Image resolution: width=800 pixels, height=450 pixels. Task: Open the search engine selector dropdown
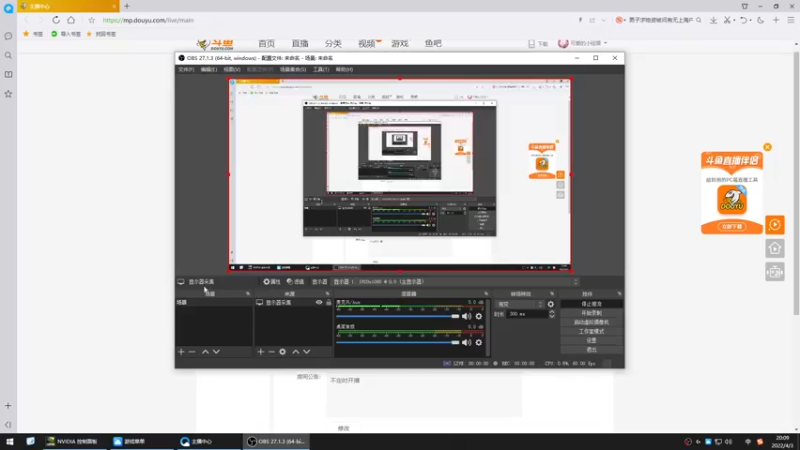coord(620,20)
